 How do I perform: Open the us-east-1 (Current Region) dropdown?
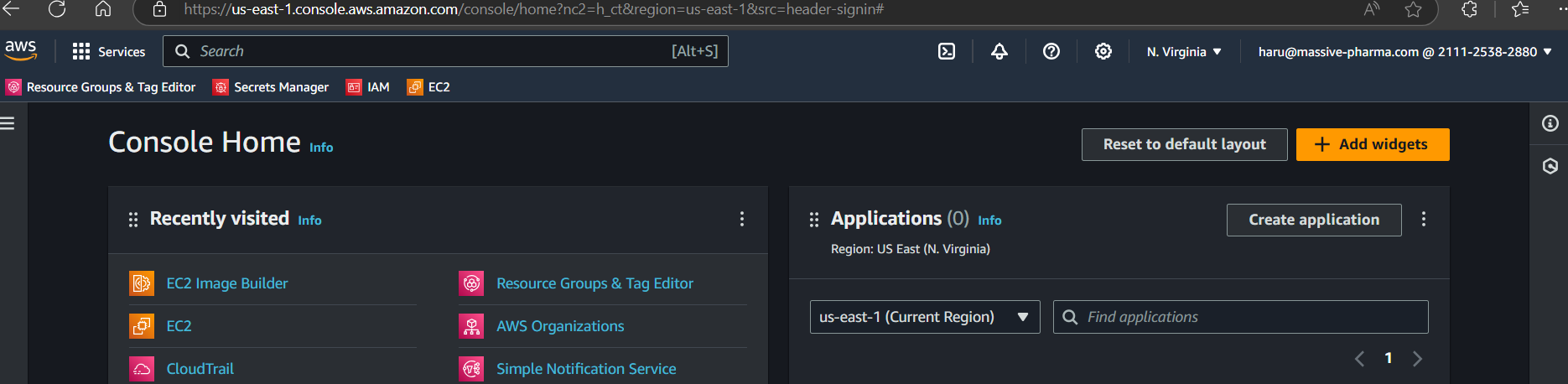(x=924, y=317)
